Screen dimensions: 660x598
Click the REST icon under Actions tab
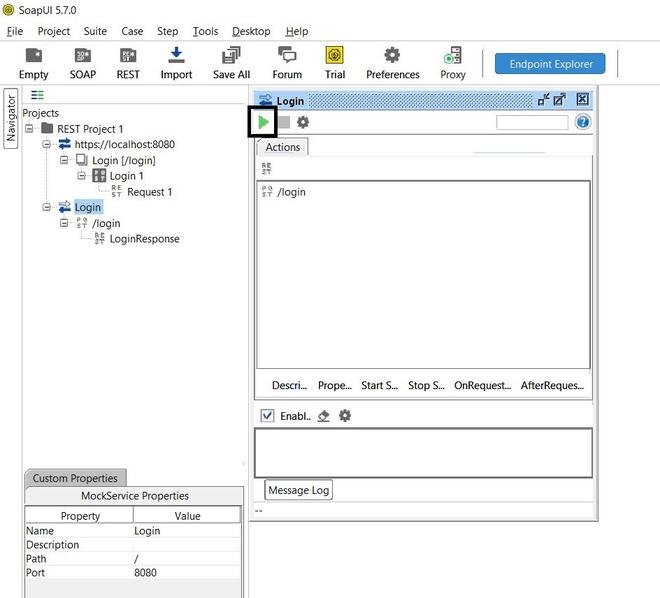(x=266, y=168)
